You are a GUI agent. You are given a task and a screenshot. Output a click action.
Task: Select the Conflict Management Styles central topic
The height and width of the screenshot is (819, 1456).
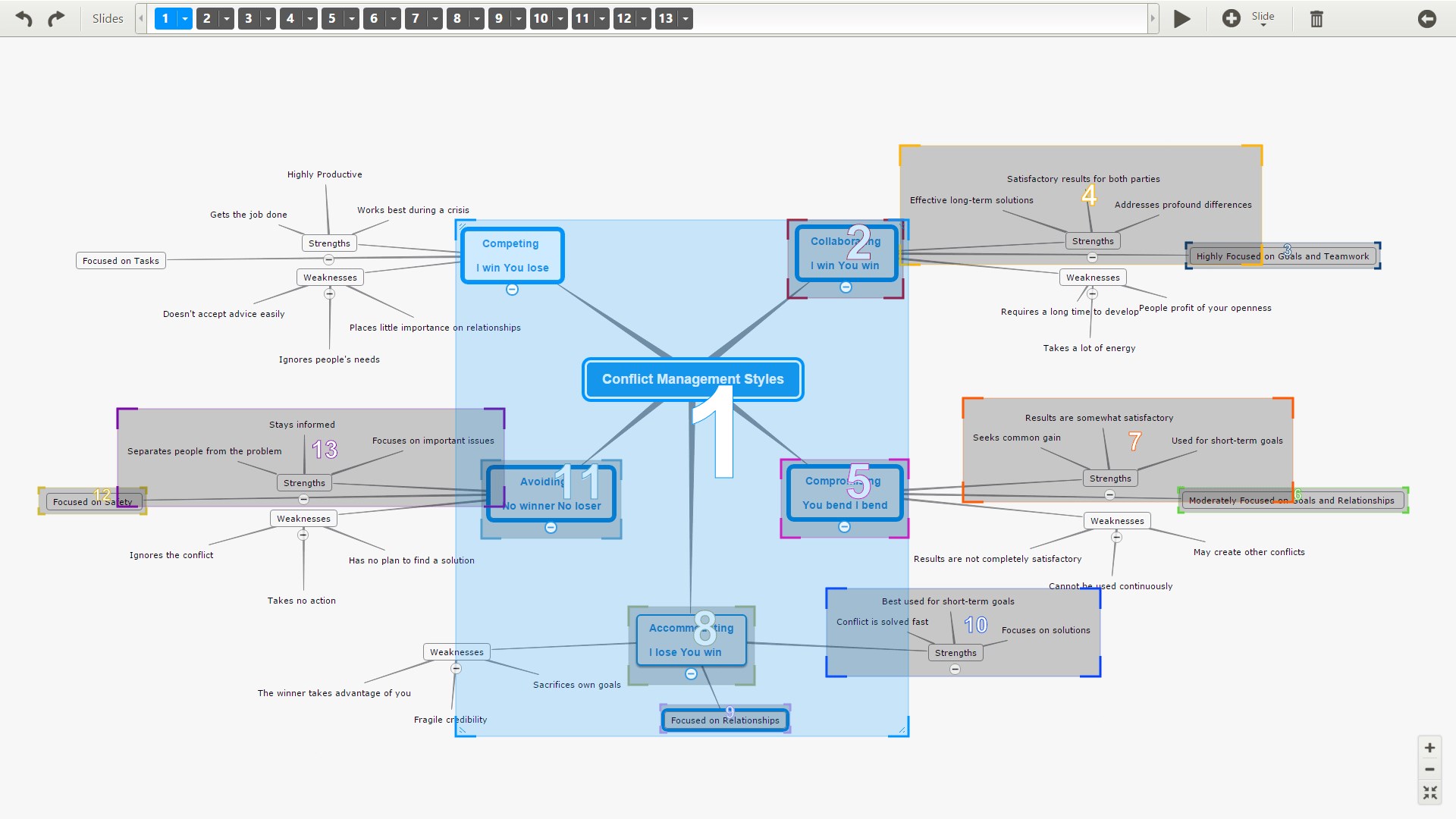pyautogui.click(x=692, y=379)
